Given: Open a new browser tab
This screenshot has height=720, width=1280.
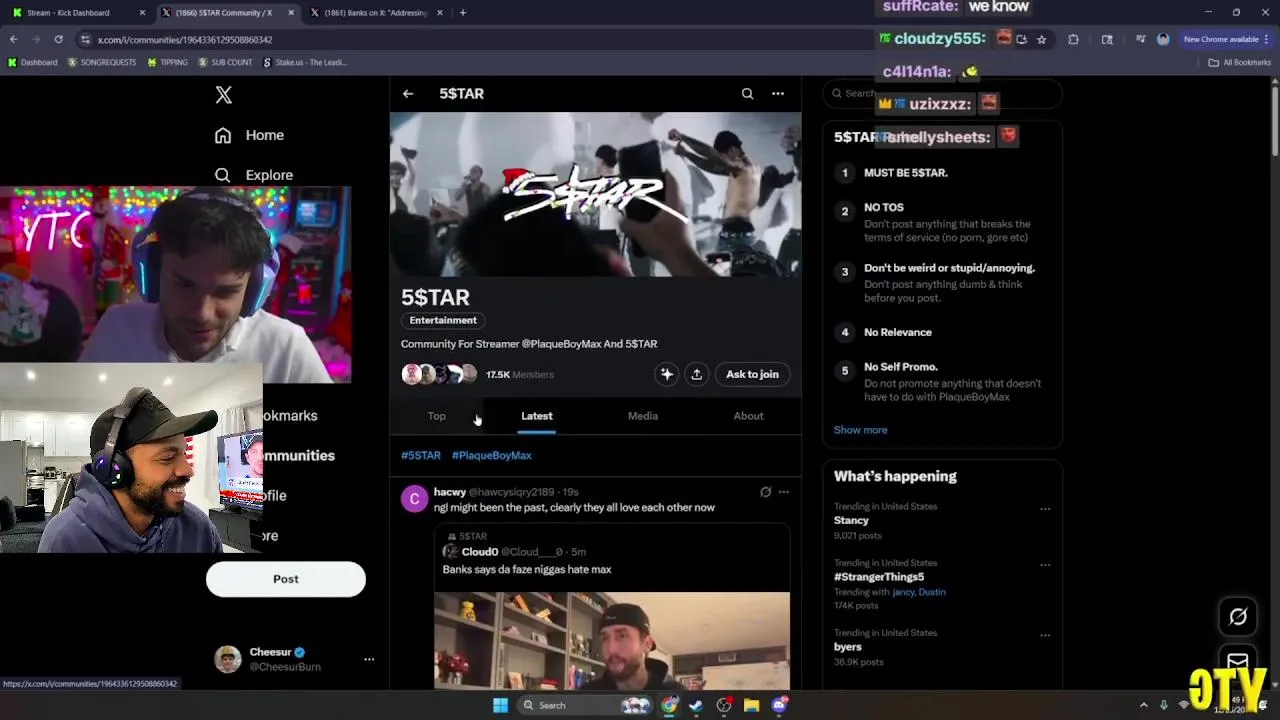Looking at the screenshot, I should [463, 13].
